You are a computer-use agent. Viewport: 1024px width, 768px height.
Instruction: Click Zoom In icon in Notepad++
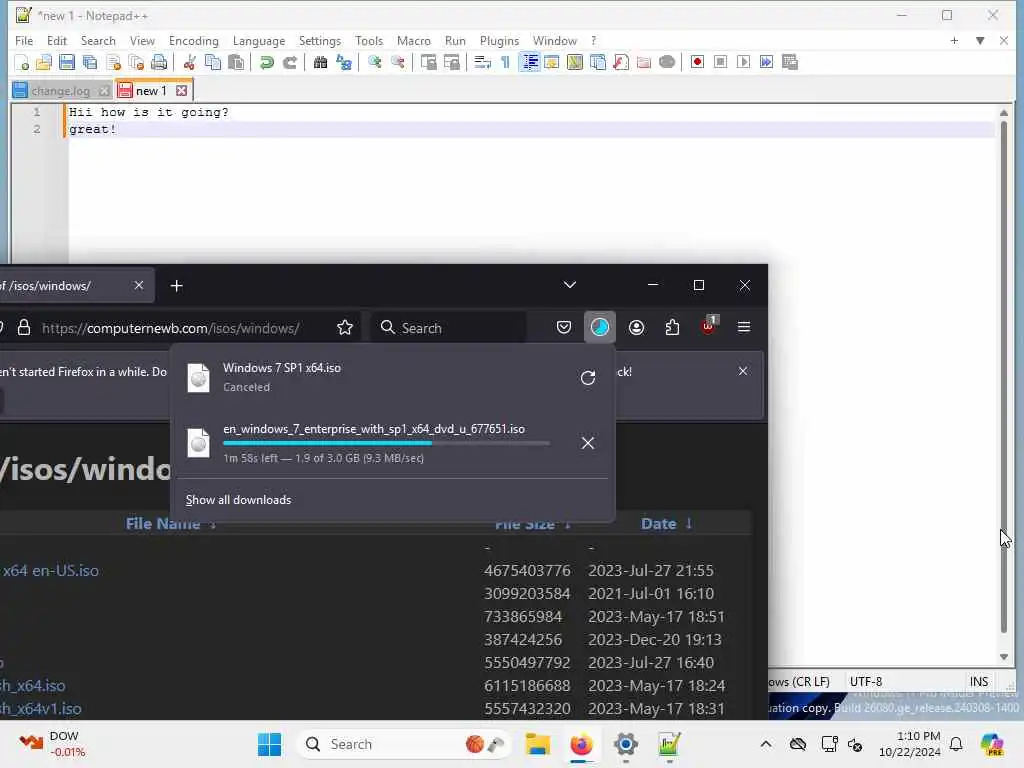[375, 62]
